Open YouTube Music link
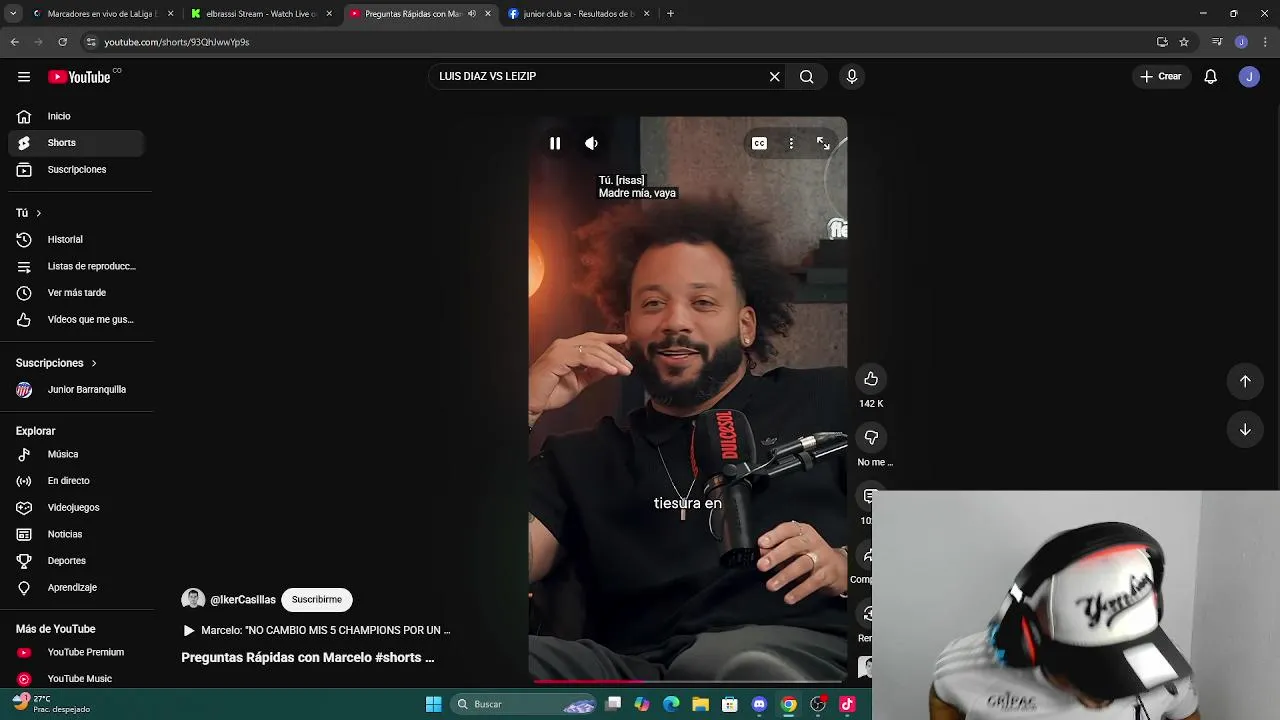Viewport: 1280px width, 720px height. 76,679
